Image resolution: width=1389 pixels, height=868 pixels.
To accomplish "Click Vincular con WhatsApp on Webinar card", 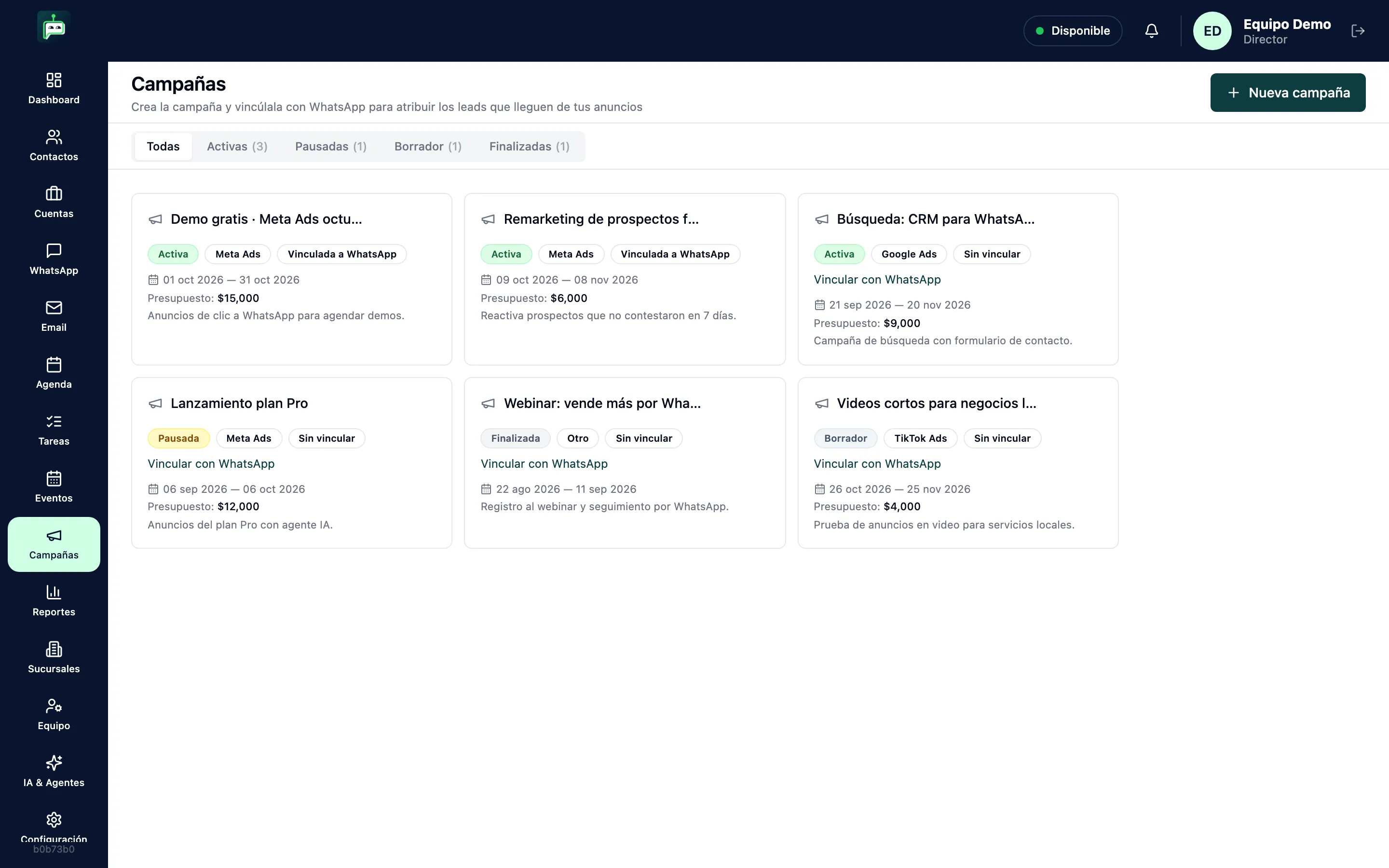I will click(544, 464).
